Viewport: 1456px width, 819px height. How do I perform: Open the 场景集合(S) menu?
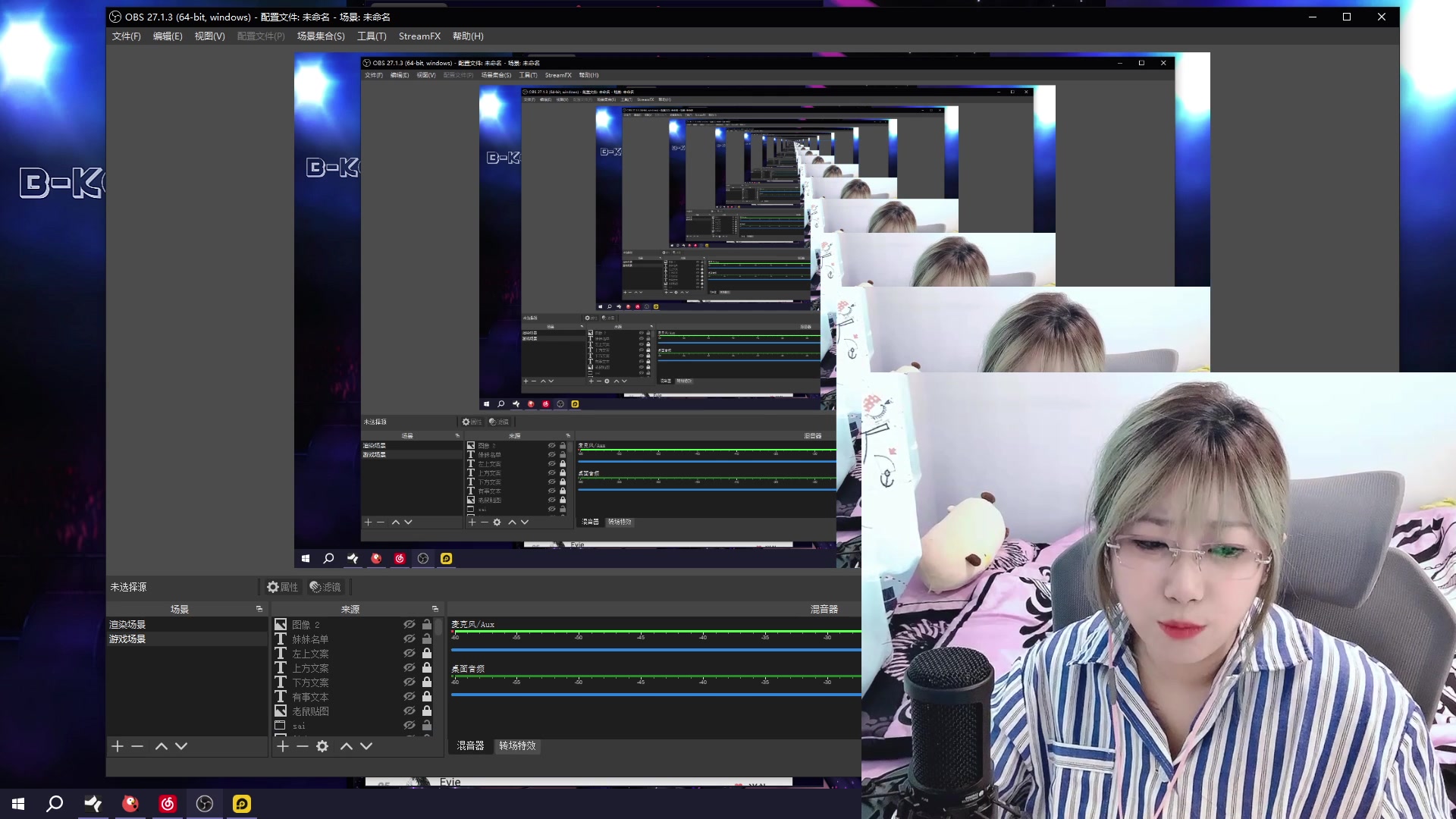[x=321, y=36]
